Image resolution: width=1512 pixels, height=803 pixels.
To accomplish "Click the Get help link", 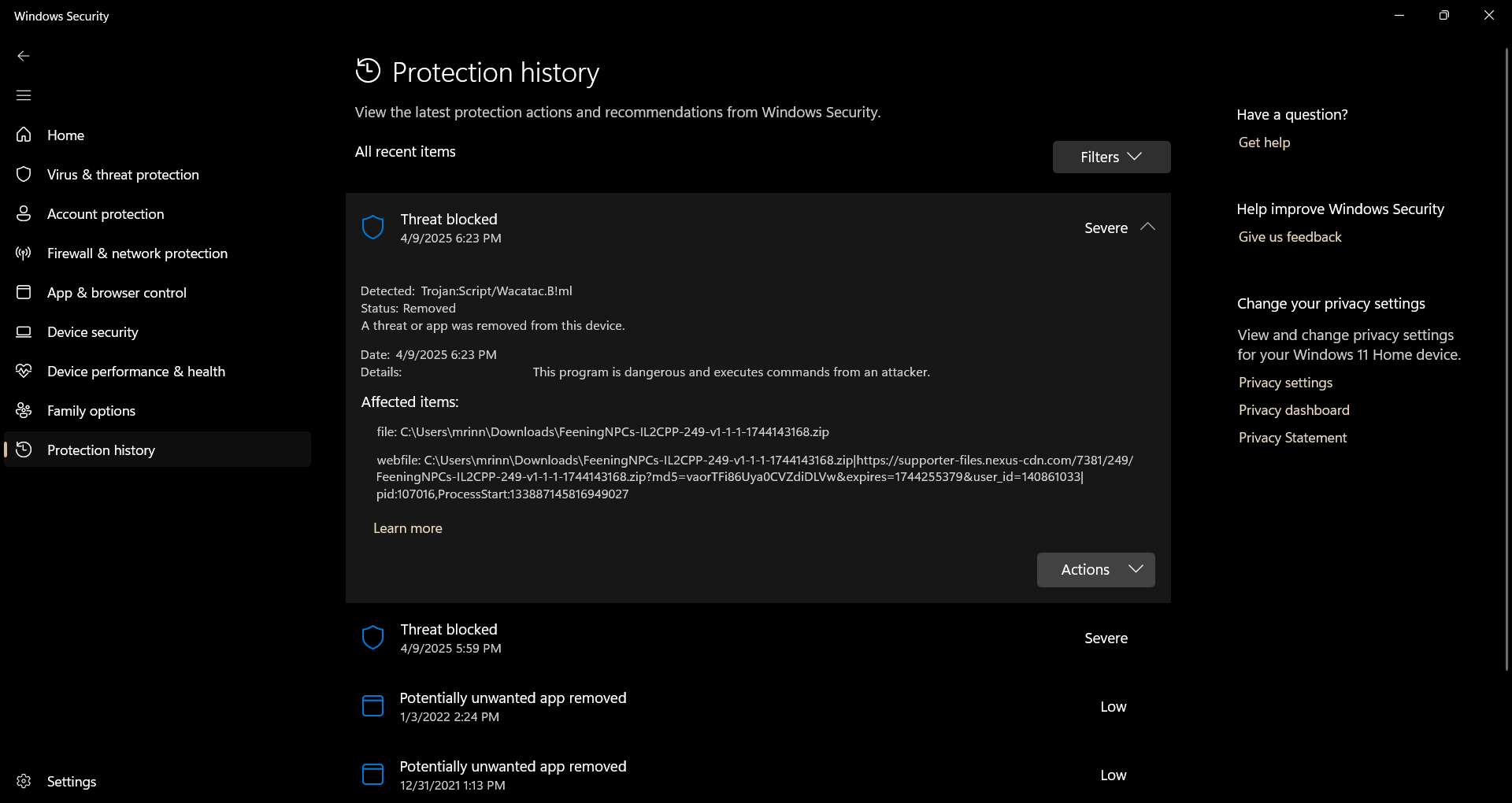I will click(1264, 142).
